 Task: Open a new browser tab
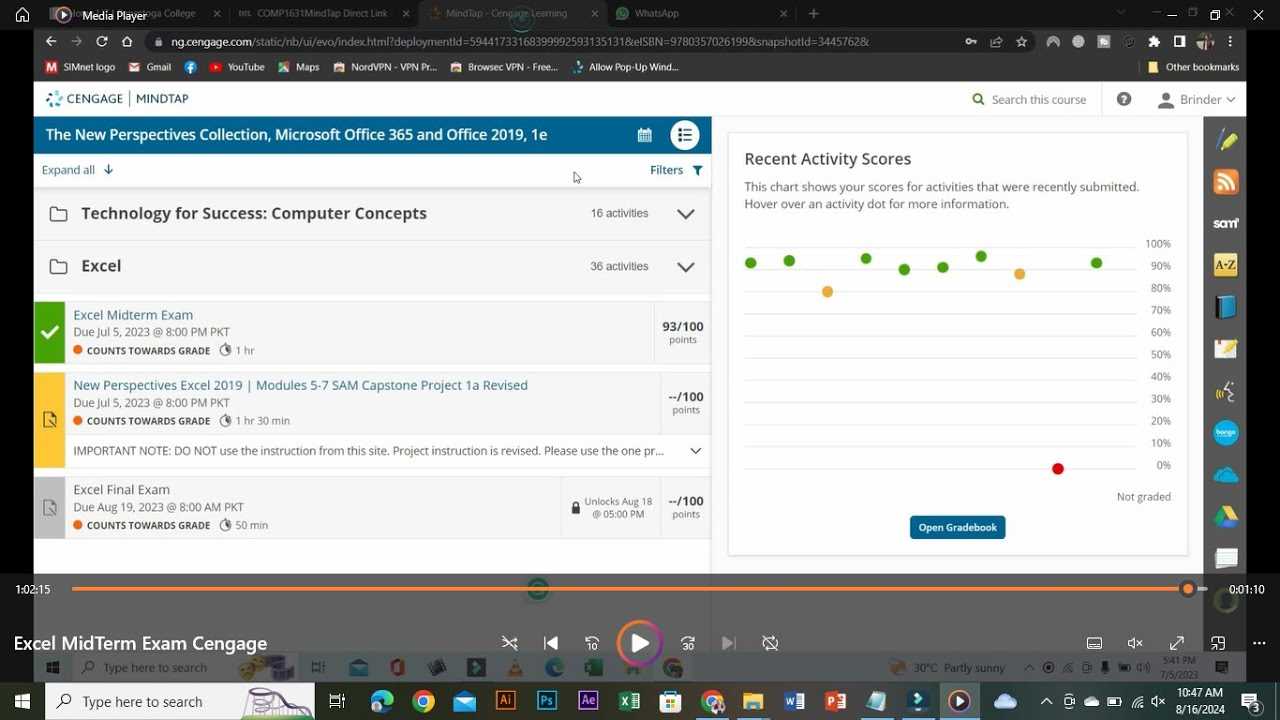click(813, 14)
